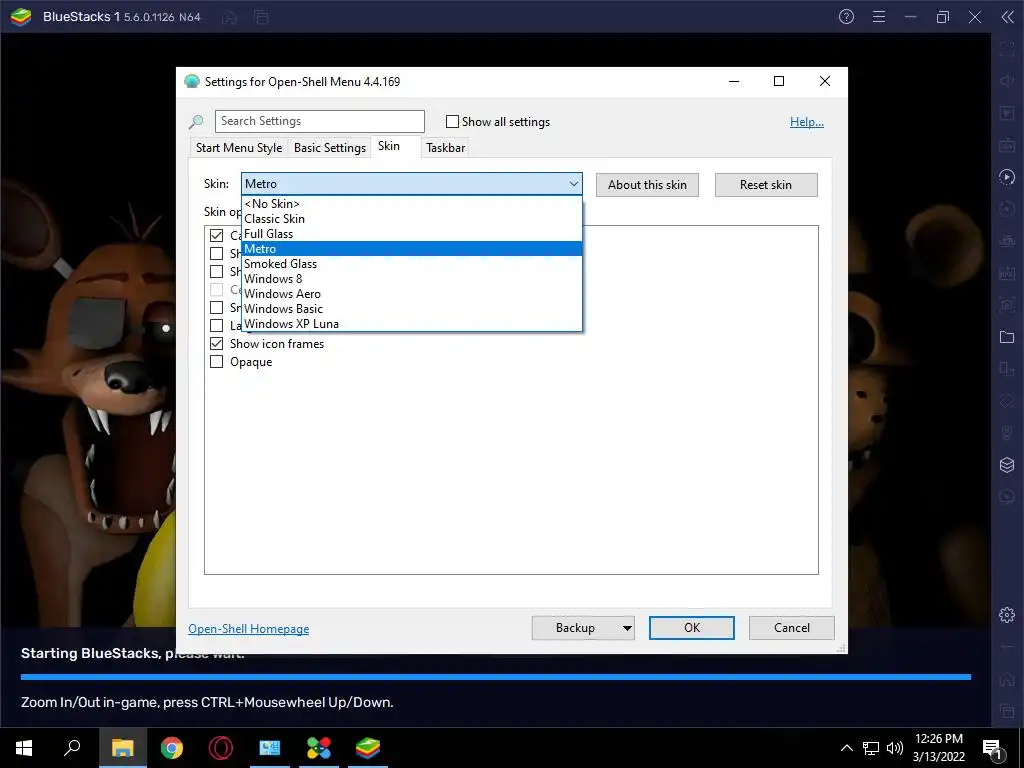Focus the Search Settings input field
The width and height of the screenshot is (1024, 768).
(319, 121)
